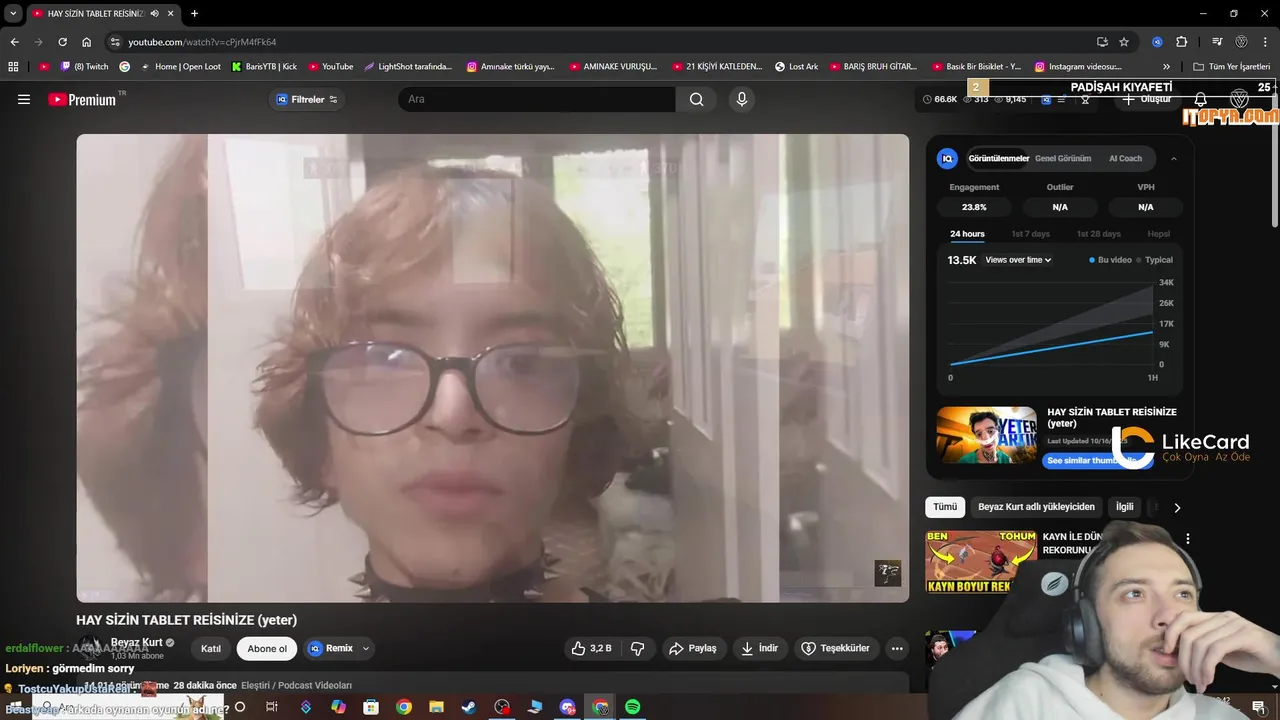
Task: Like the video with thumbs-up button
Action: point(590,648)
